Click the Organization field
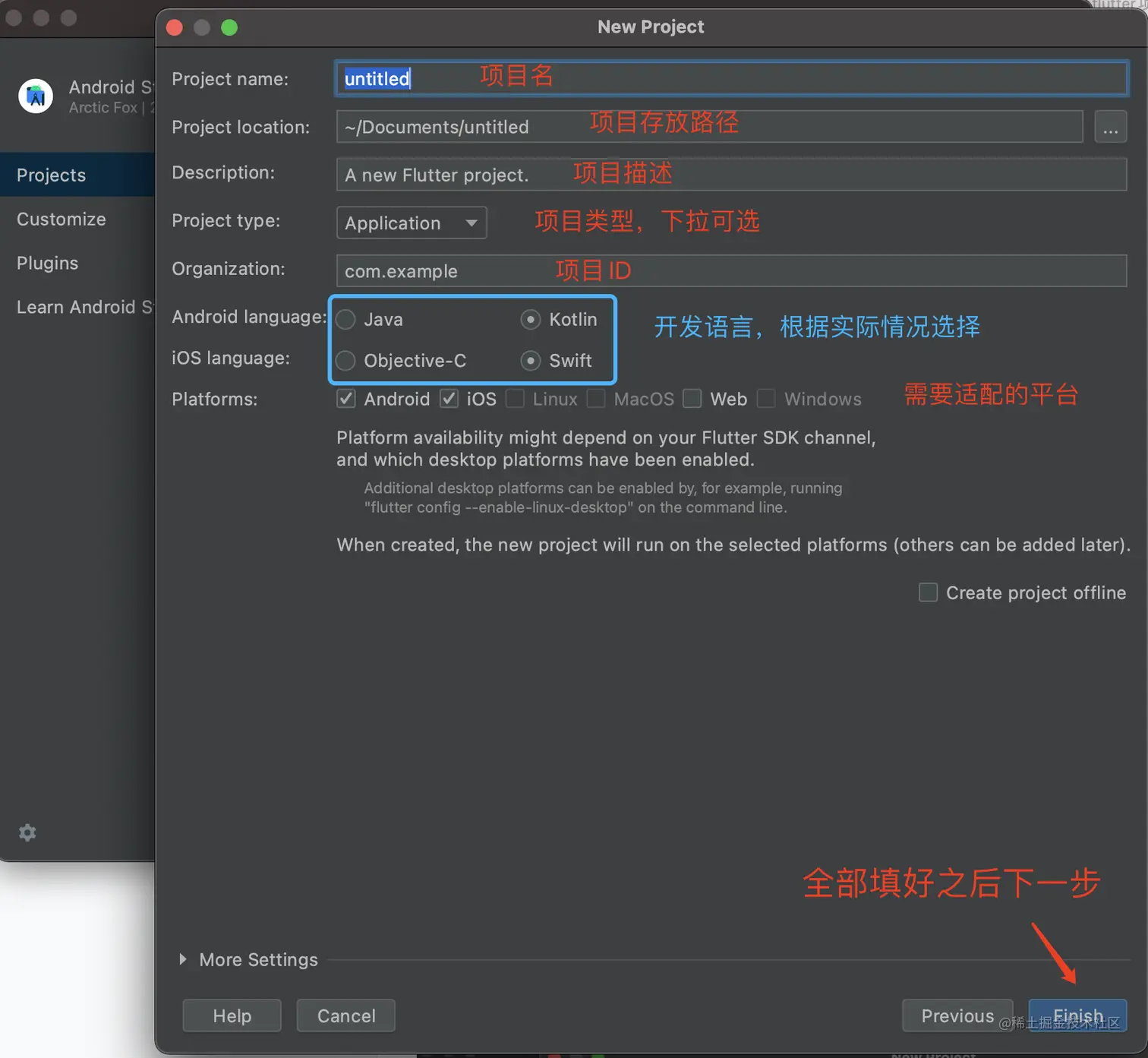Screen dimensions: 1148x1058 click(x=731, y=271)
